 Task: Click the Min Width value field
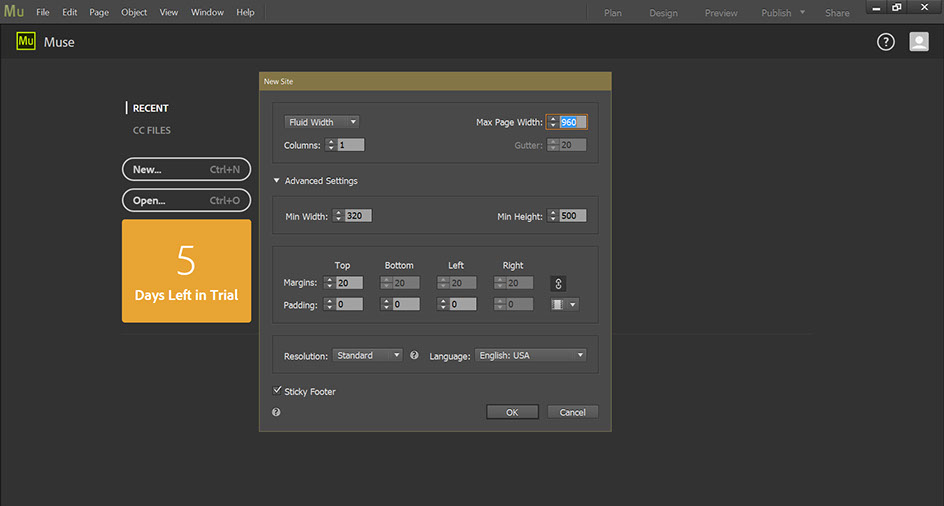358,216
